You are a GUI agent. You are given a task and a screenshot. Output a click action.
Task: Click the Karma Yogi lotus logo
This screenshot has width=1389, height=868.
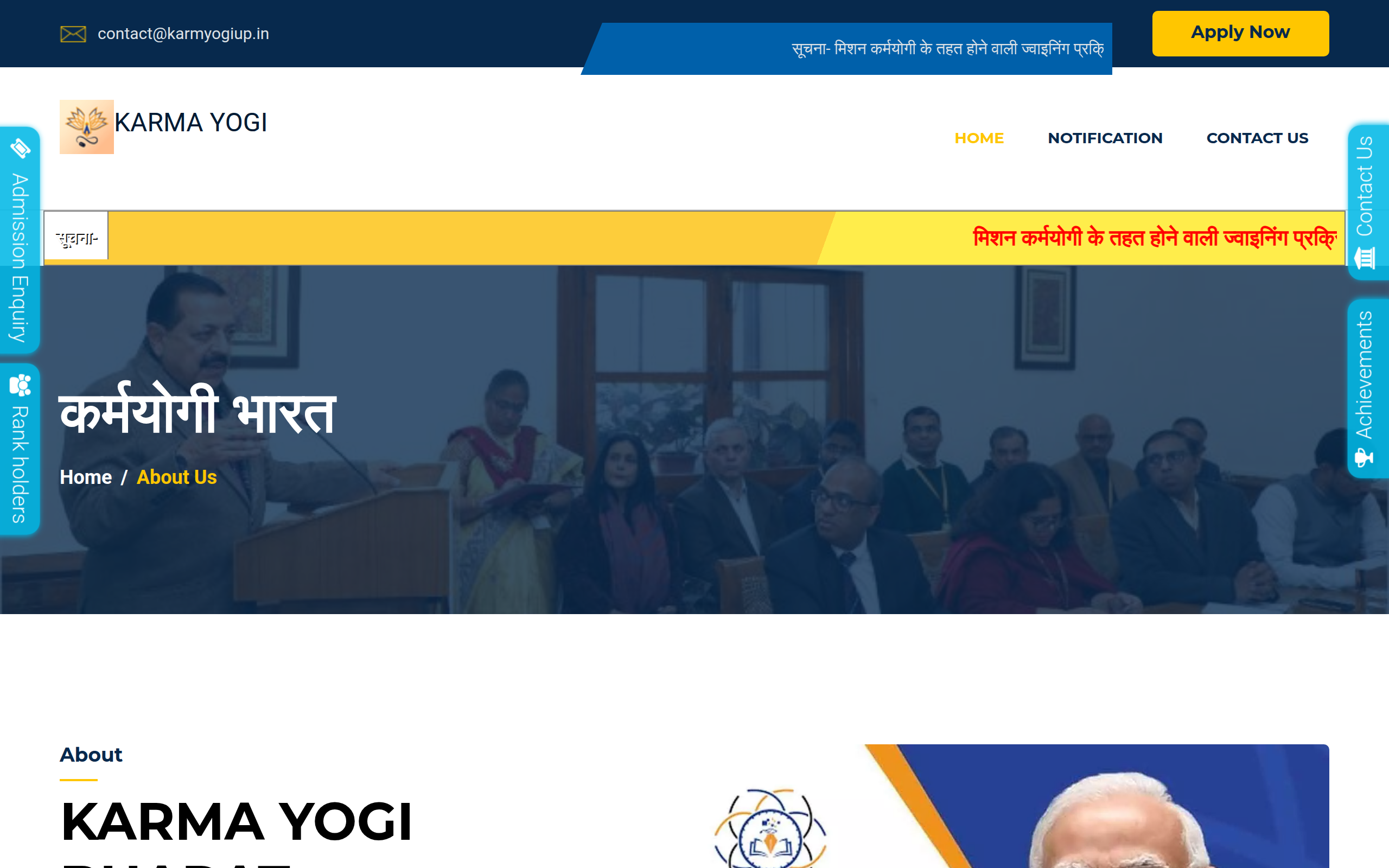[x=87, y=127]
